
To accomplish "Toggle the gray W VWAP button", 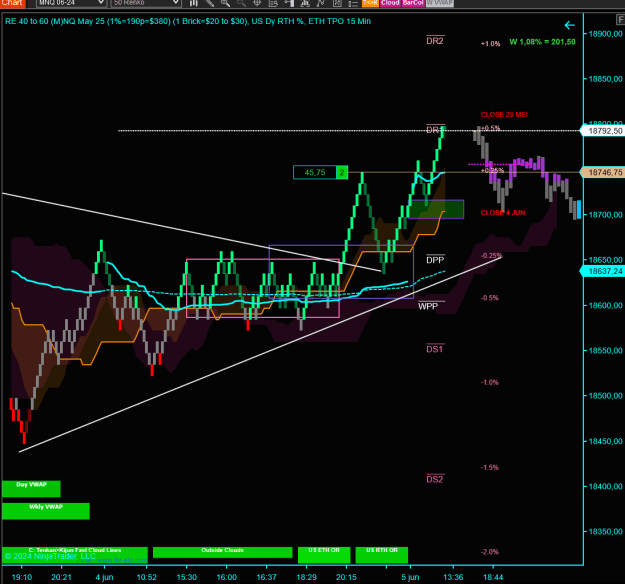I will click(x=440, y=3).
